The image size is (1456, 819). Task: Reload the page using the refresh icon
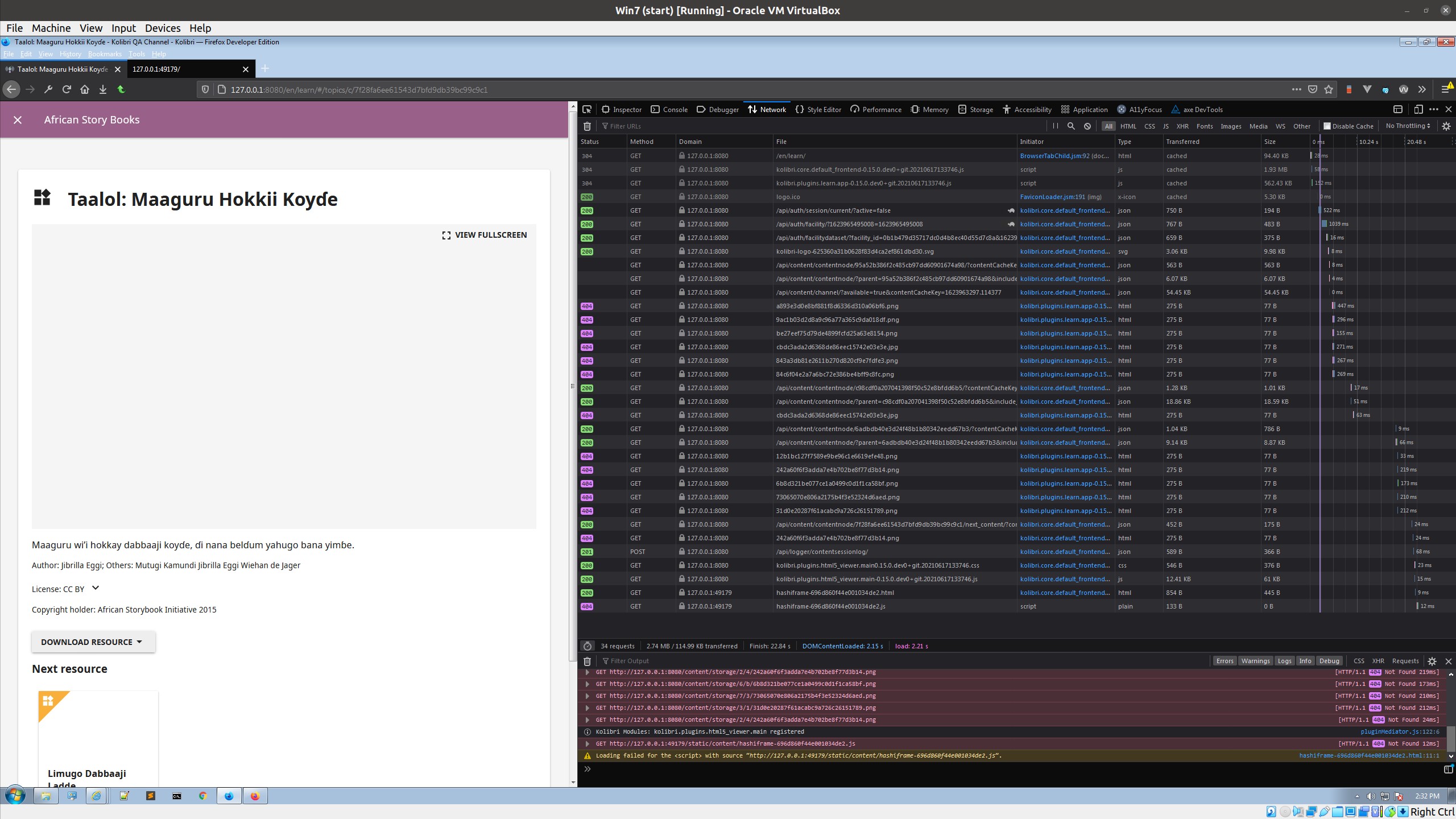(67, 89)
